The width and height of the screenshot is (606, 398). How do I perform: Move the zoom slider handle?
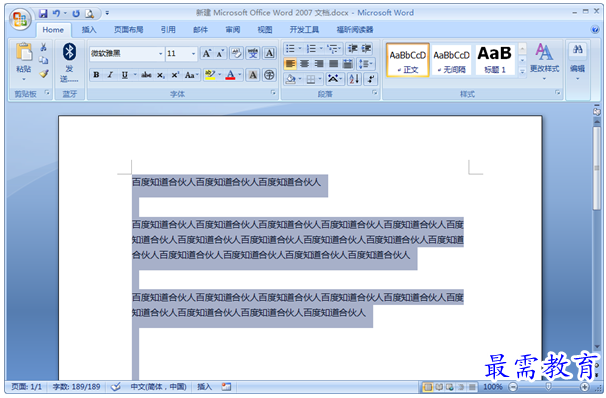[548, 386]
